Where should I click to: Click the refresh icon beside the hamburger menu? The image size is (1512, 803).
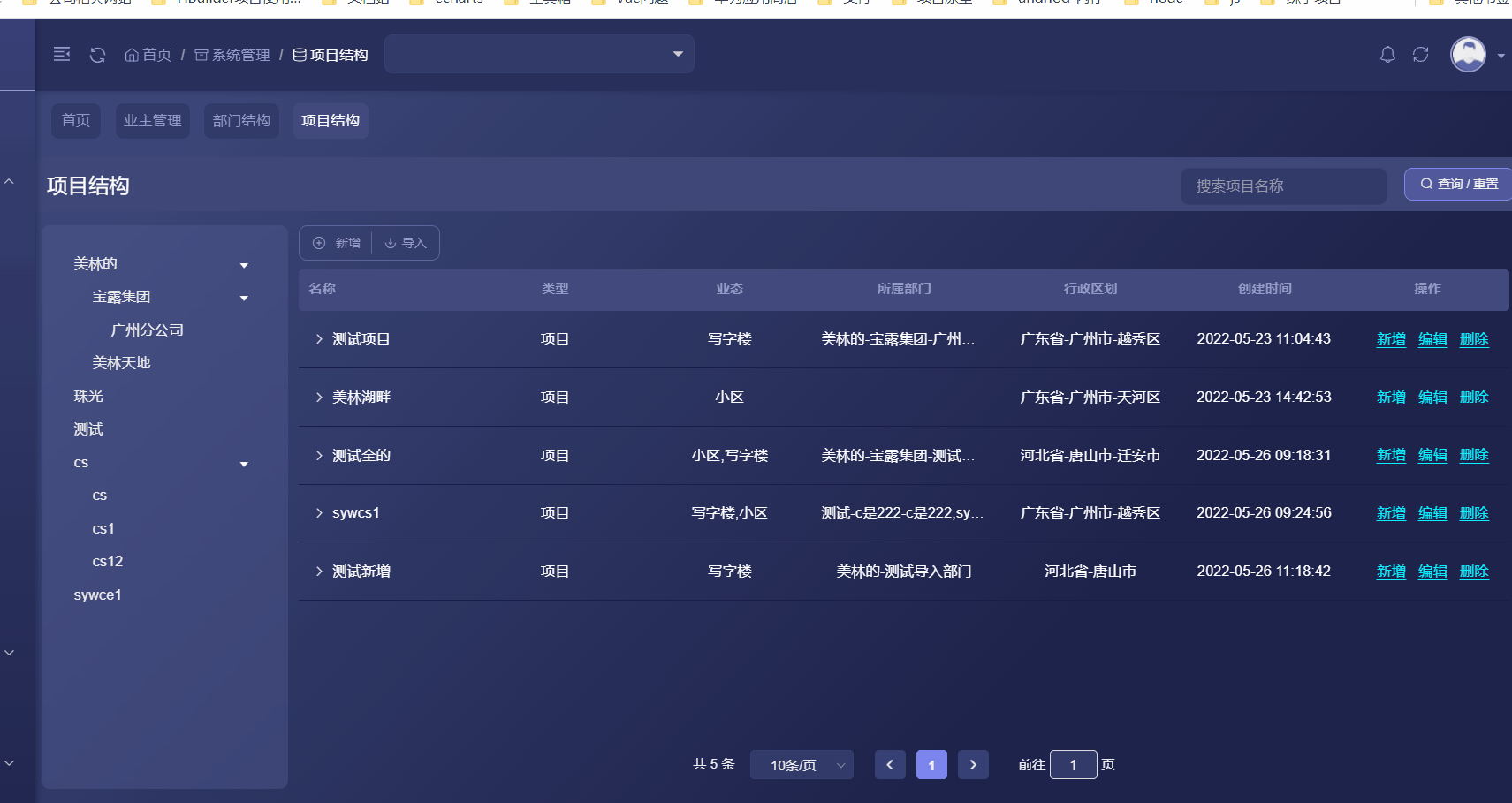[97, 54]
